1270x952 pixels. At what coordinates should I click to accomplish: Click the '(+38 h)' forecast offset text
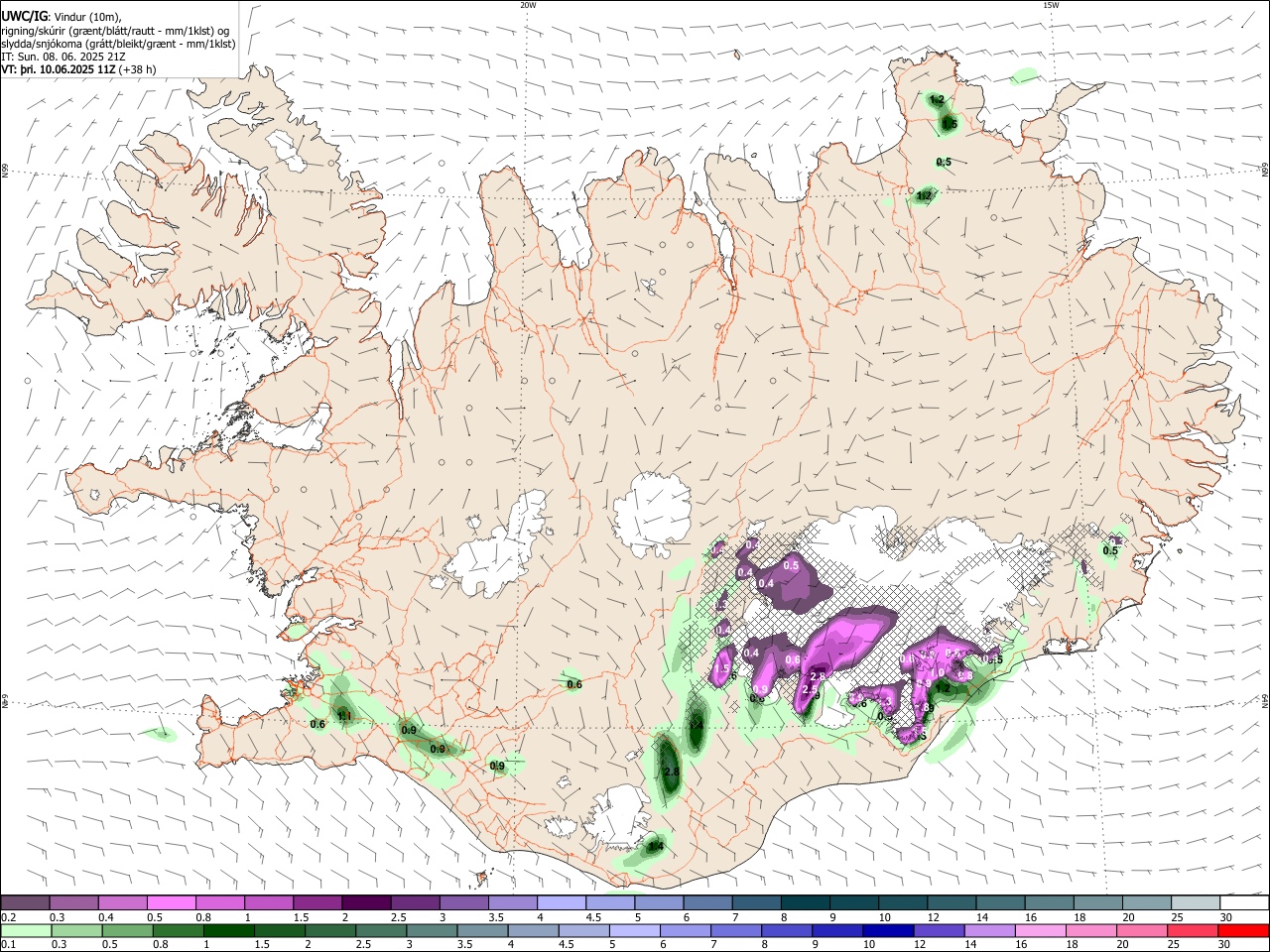click(x=137, y=69)
